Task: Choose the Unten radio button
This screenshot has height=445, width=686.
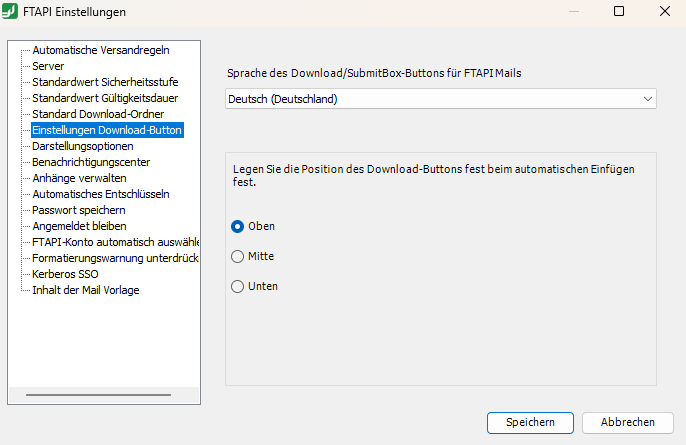Action: (x=238, y=286)
